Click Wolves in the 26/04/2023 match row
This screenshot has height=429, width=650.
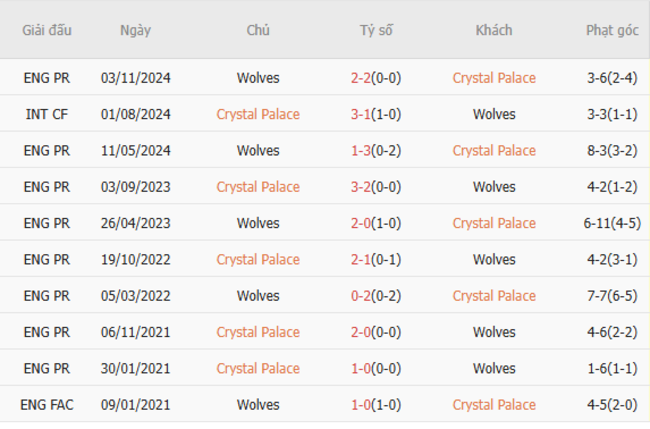pyautogui.click(x=258, y=223)
